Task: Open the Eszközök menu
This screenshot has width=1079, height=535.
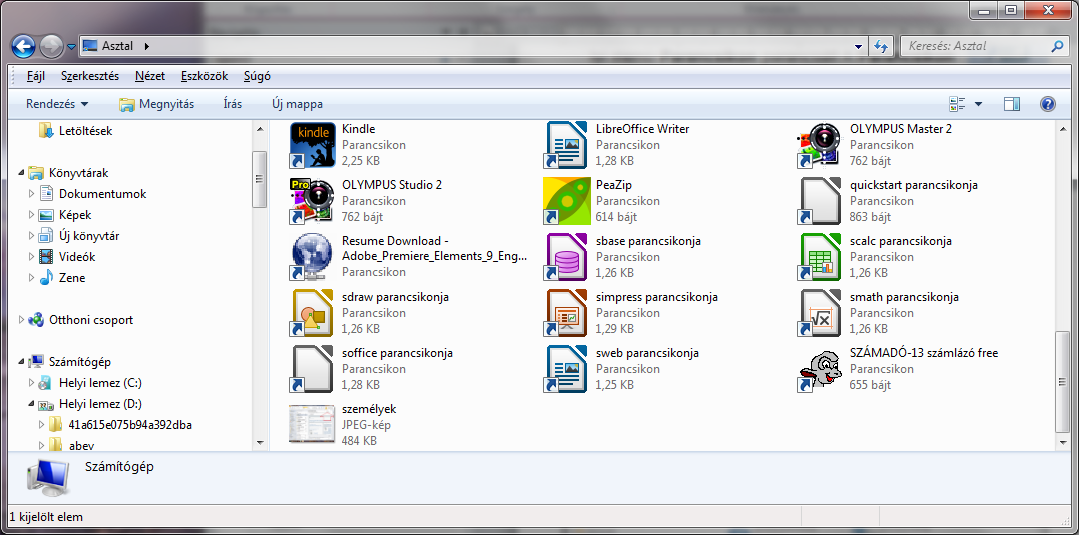Action: [x=204, y=76]
